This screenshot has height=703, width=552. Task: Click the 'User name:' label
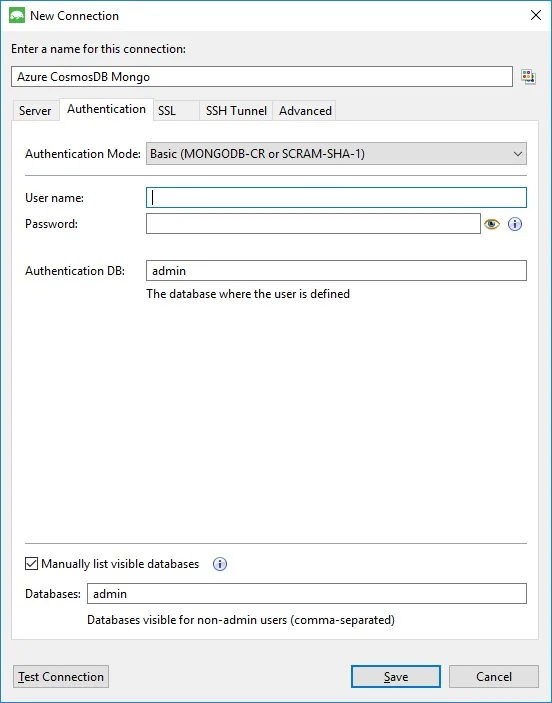pyautogui.click(x=54, y=198)
